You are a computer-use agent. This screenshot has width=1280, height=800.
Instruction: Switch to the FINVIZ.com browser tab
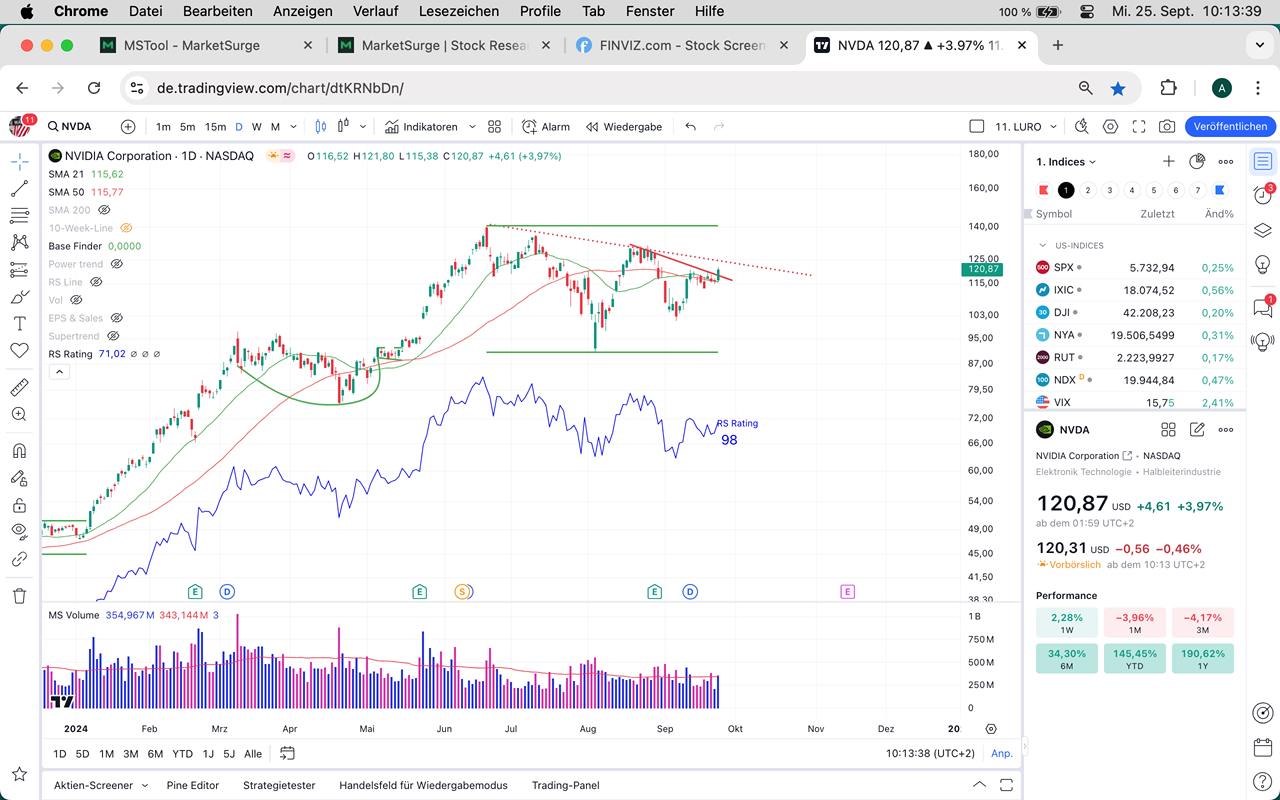click(x=682, y=45)
